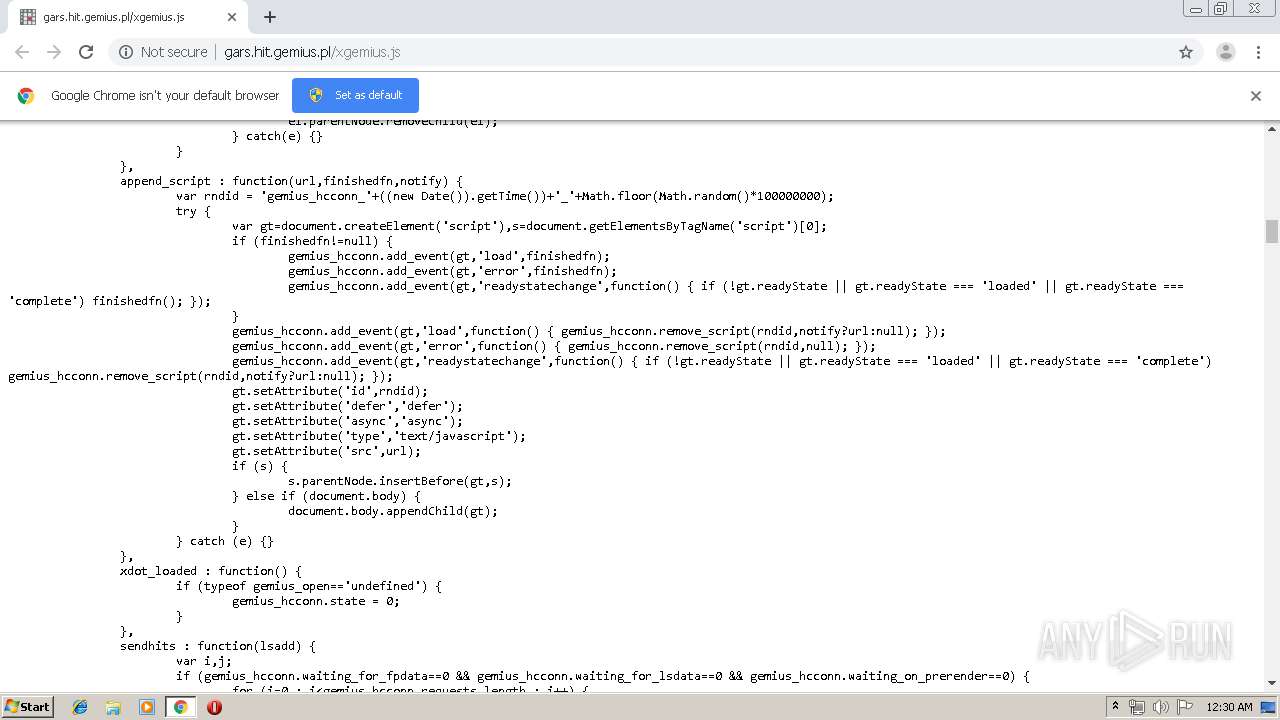Close the gars.hit.gemius.pl tab
The height and width of the screenshot is (720, 1280).
point(232,17)
